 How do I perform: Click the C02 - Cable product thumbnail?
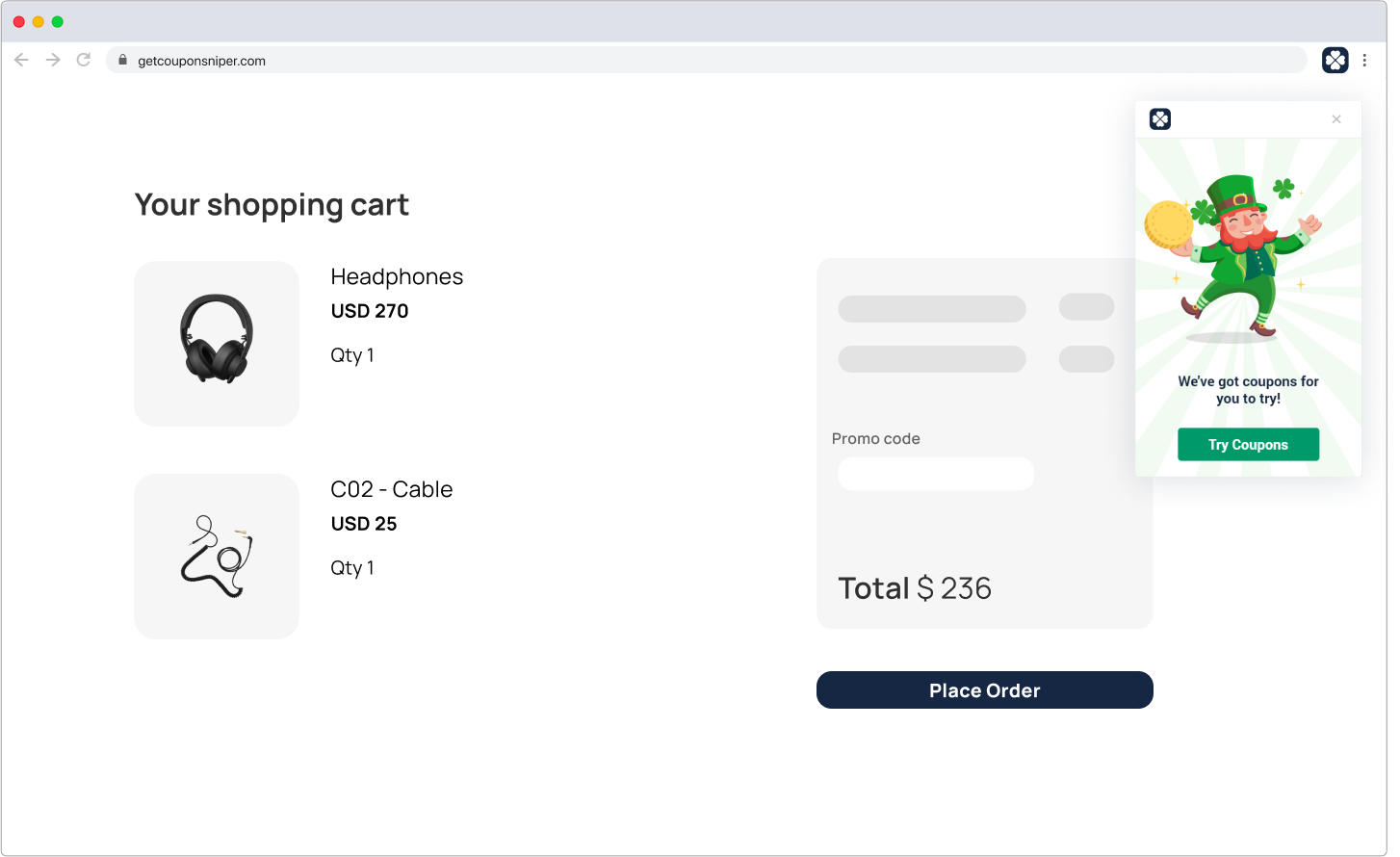click(x=217, y=557)
